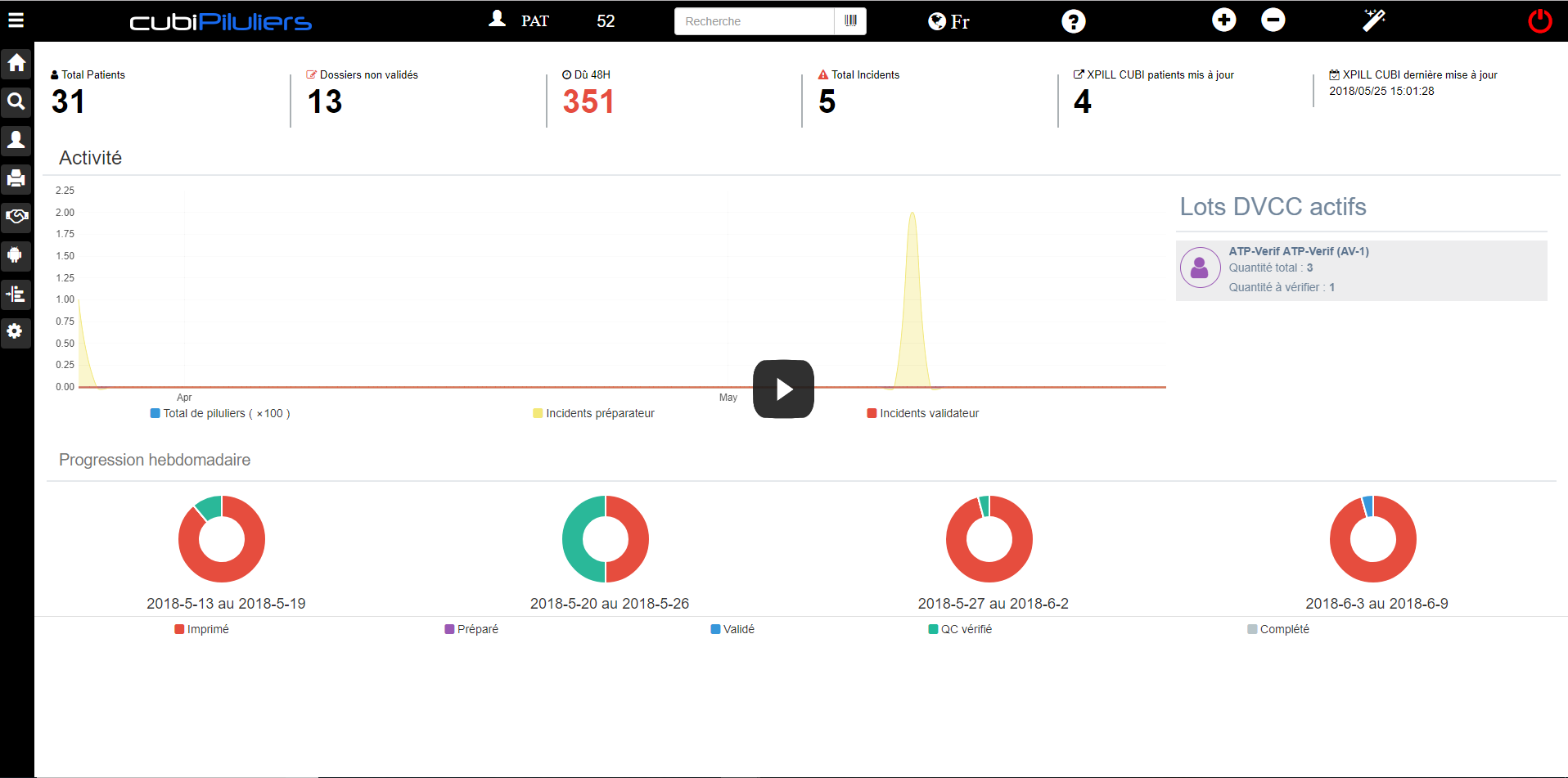Open the handshake sidebar icon
Screen dimensions: 1568x778
pos(16,217)
